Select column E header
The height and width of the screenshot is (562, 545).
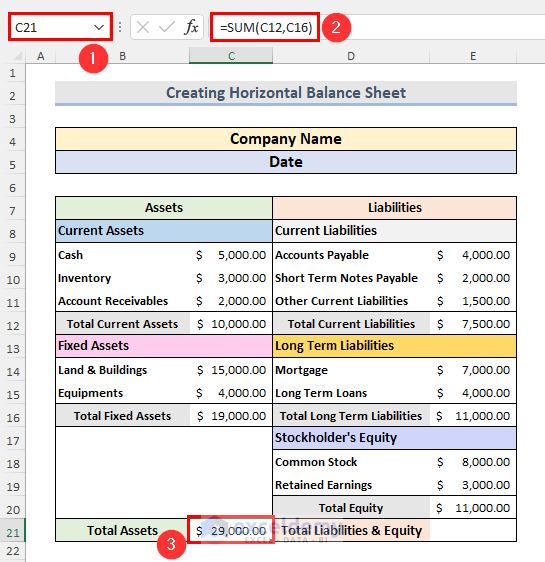coord(473,56)
